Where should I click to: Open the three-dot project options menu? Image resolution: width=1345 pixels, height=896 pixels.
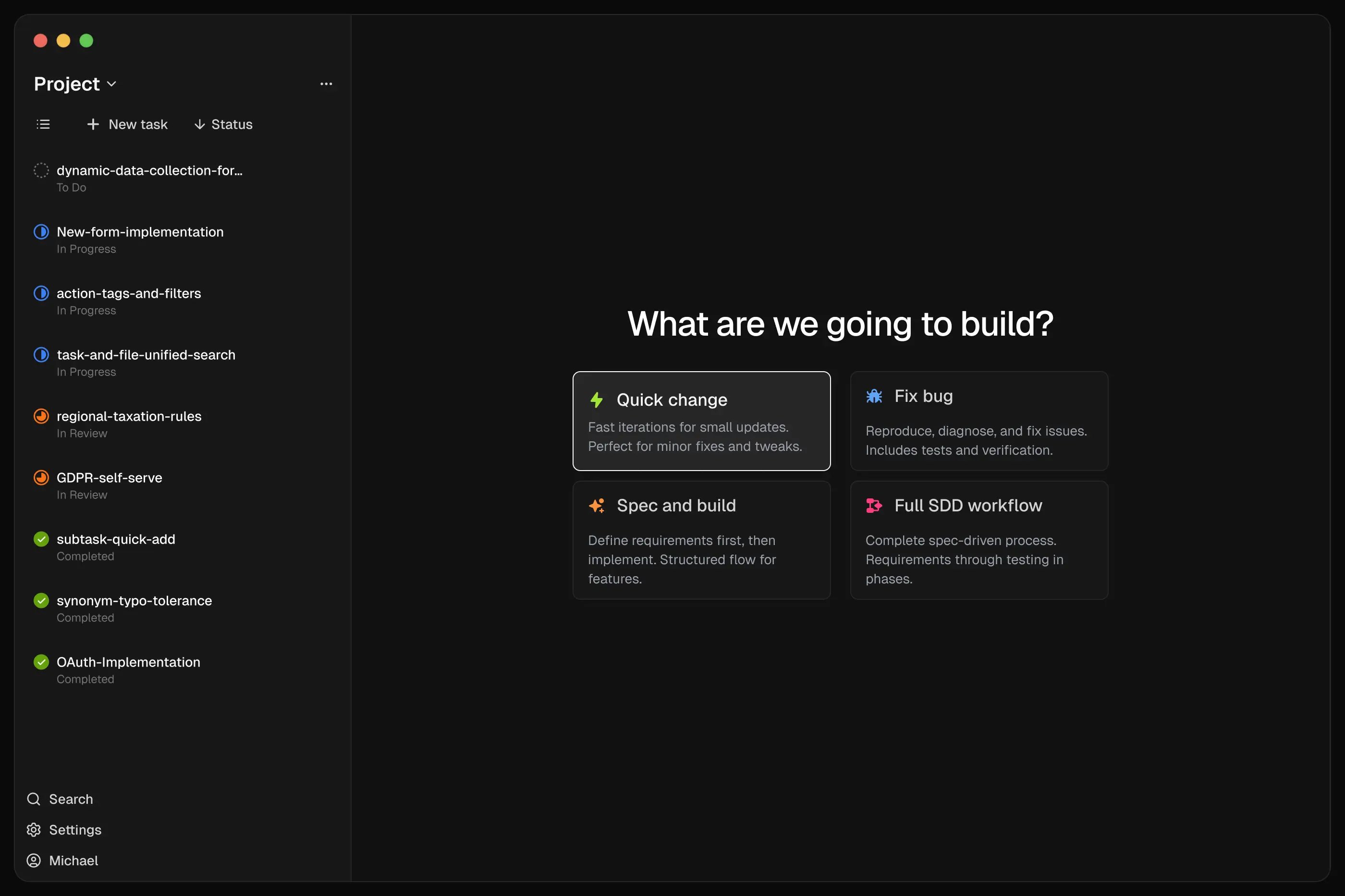click(x=326, y=84)
